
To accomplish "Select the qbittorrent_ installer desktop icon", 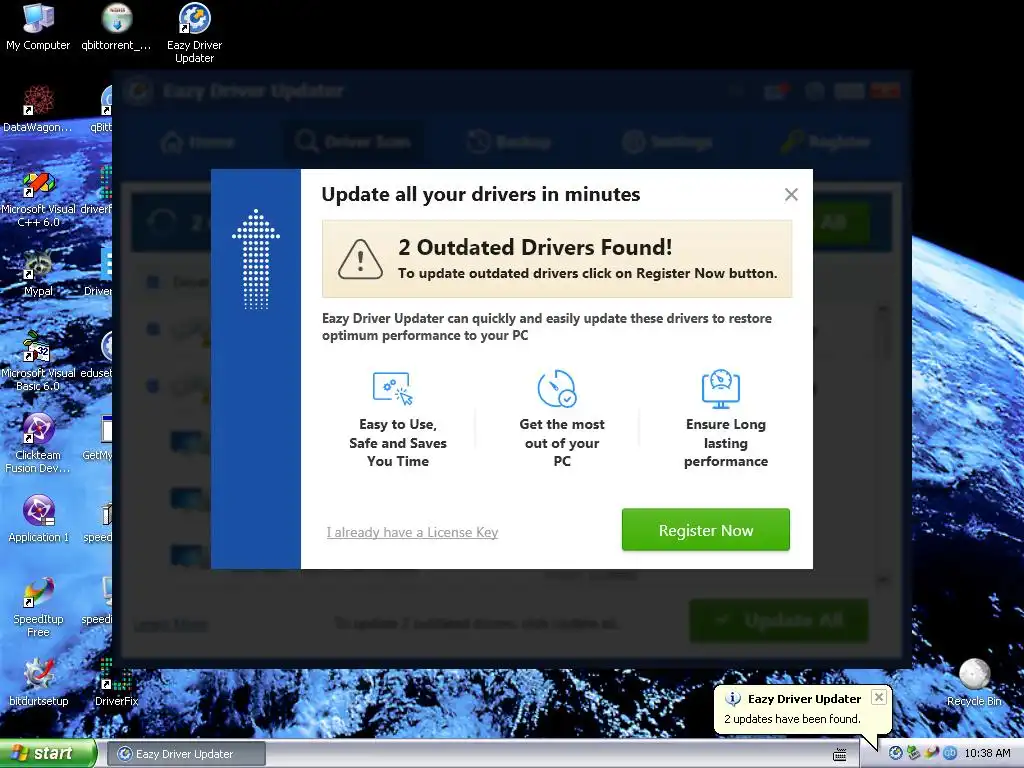I will tap(116, 27).
